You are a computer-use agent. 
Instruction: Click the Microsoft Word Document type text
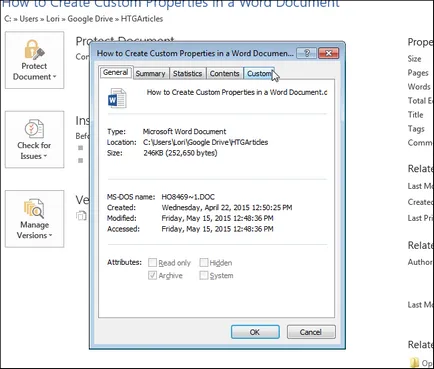[184, 132]
